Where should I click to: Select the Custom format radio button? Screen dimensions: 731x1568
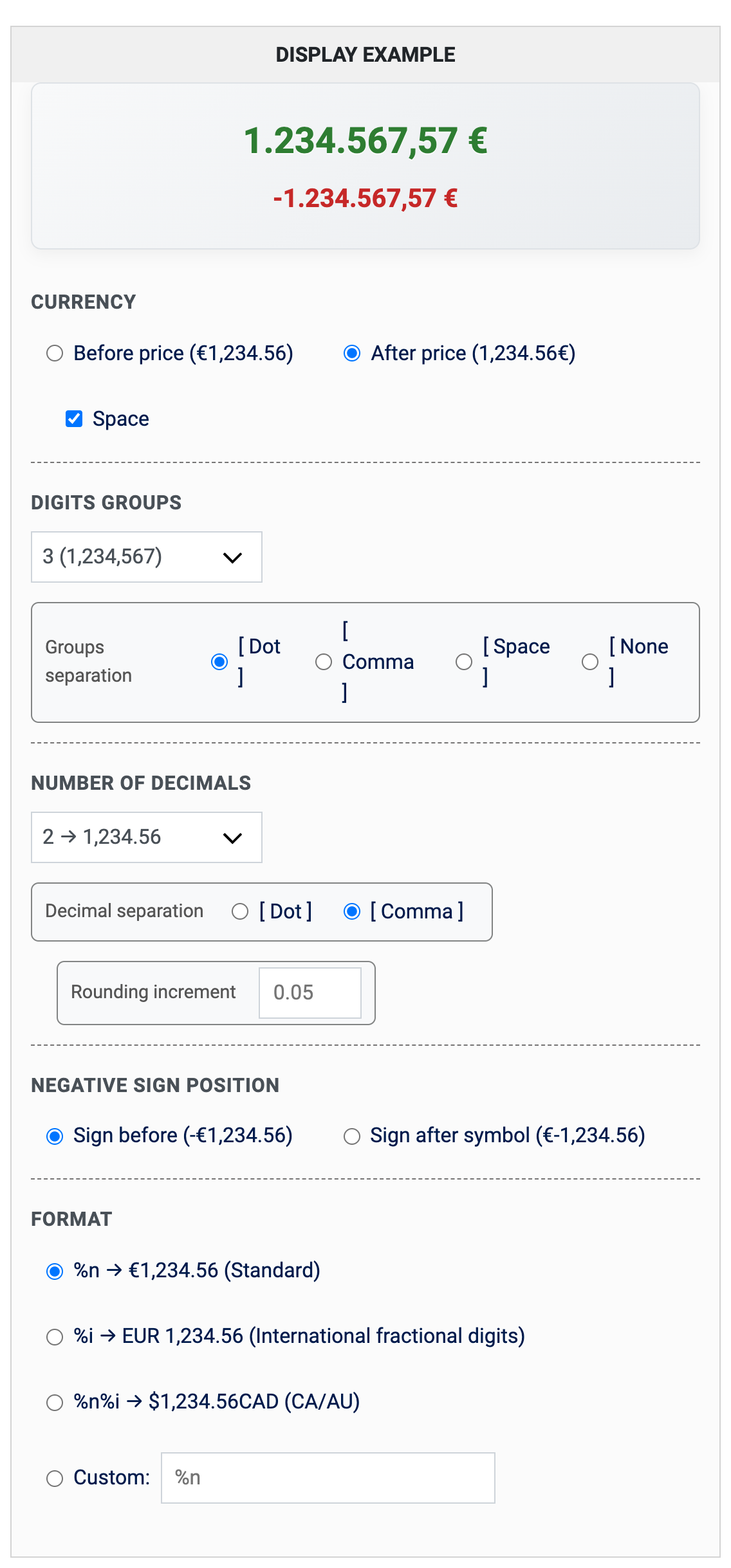55,1479
